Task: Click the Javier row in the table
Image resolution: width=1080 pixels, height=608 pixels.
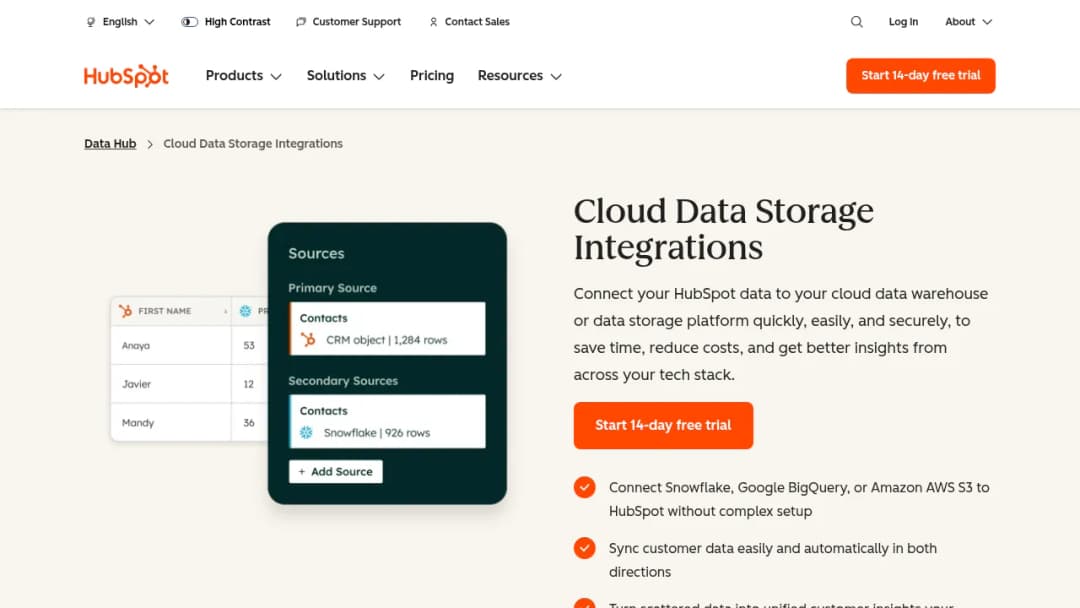Action: [189, 384]
